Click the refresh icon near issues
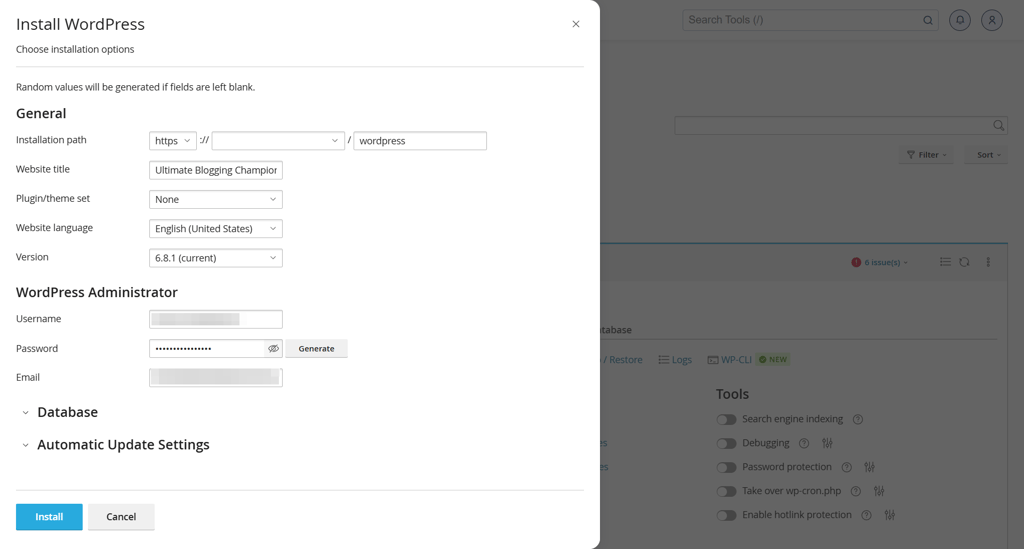This screenshot has height=549, width=1024. point(964,262)
